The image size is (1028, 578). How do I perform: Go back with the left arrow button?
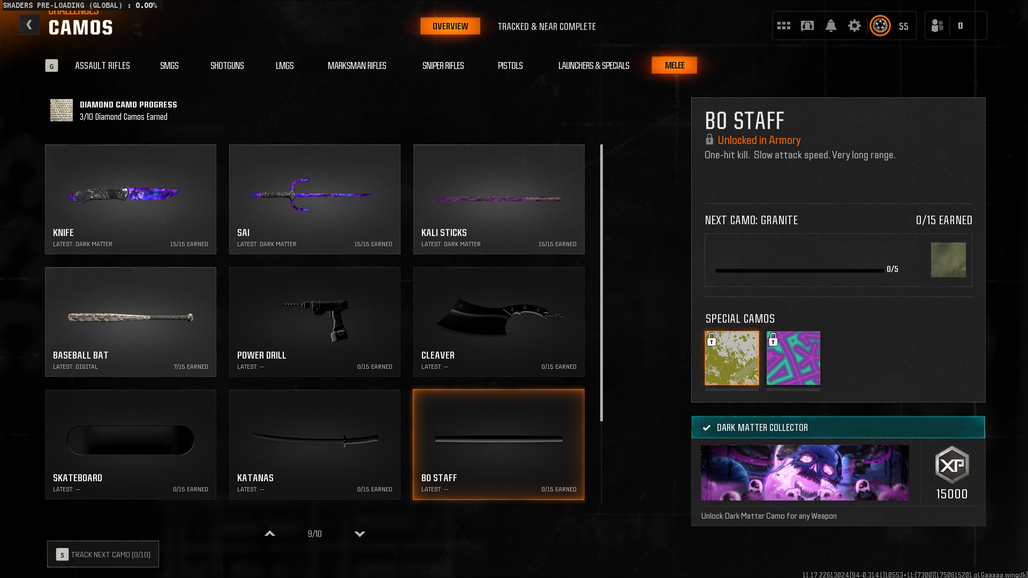coord(29,25)
